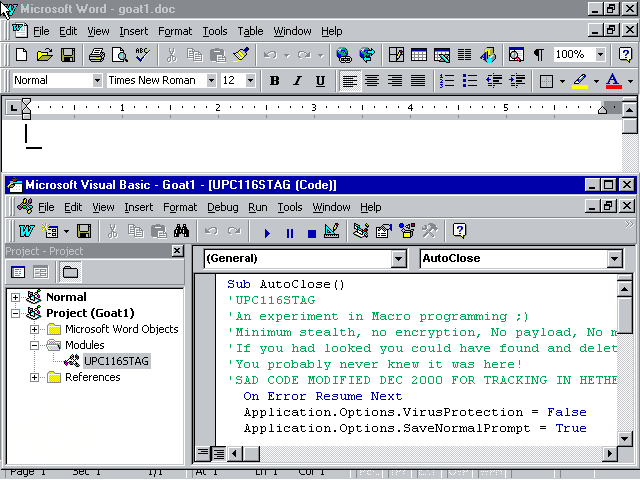The image size is (640, 480).
Task: Open font size 12 dropdown
Action: (x=250, y=80)
